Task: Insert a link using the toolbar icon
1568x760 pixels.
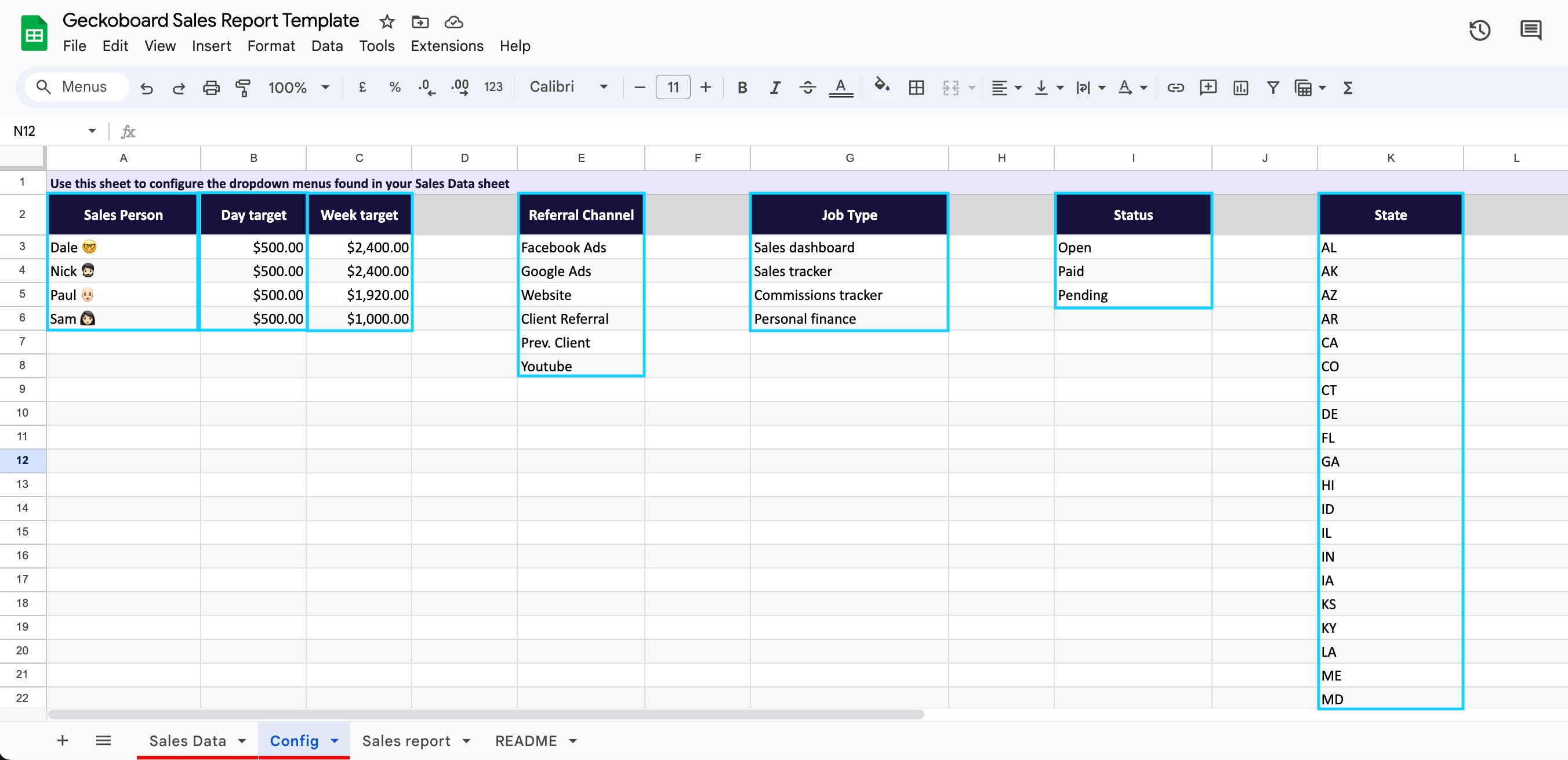Action: [1175, 87]
